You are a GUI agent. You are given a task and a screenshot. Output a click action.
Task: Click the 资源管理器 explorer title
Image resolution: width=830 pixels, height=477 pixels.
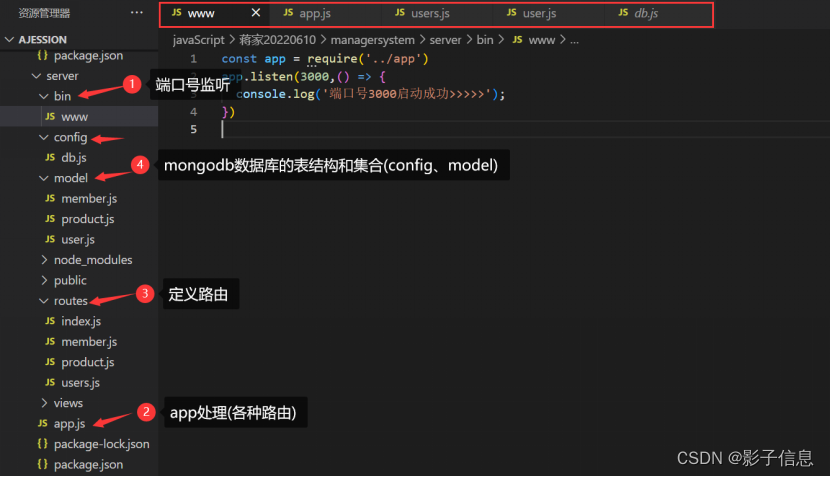point(44,13)
